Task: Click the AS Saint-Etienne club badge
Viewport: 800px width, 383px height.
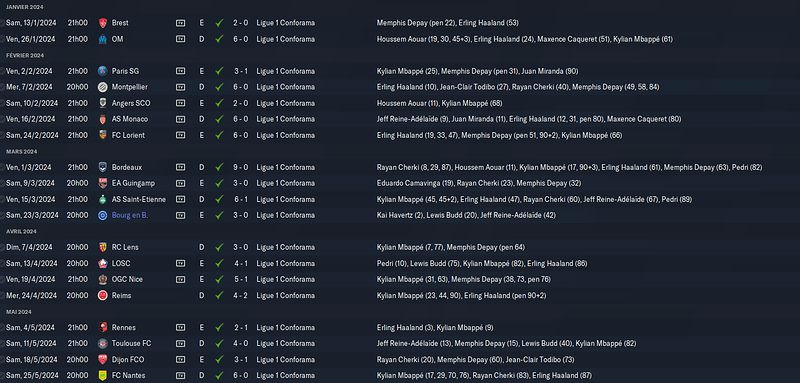Action: [103, 199]
